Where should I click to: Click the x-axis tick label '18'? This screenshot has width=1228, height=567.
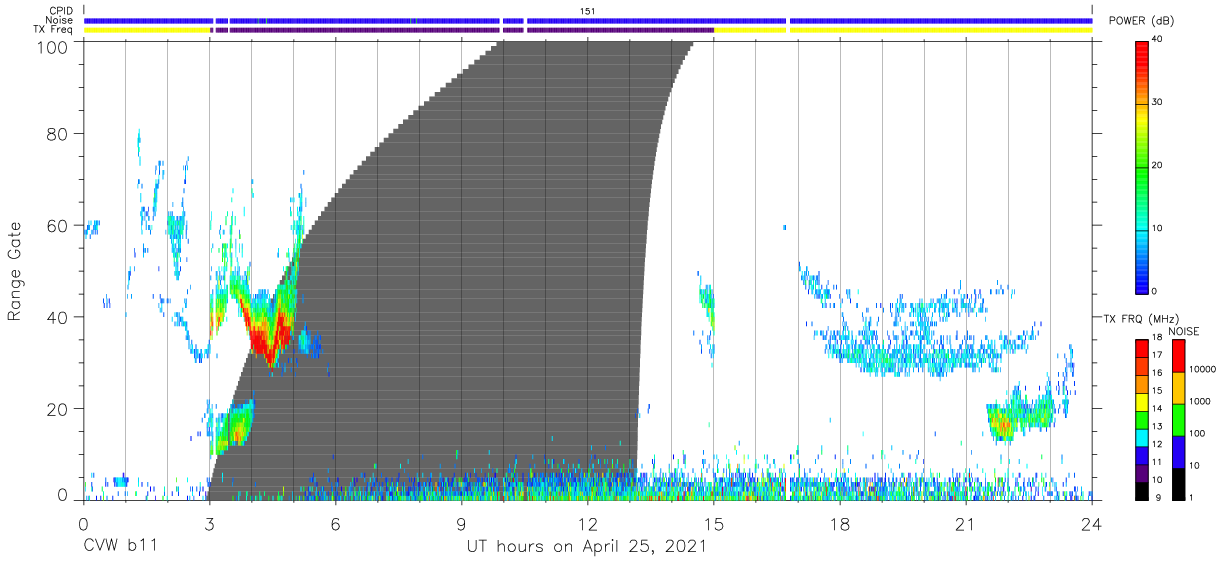[x=840, y=524]
